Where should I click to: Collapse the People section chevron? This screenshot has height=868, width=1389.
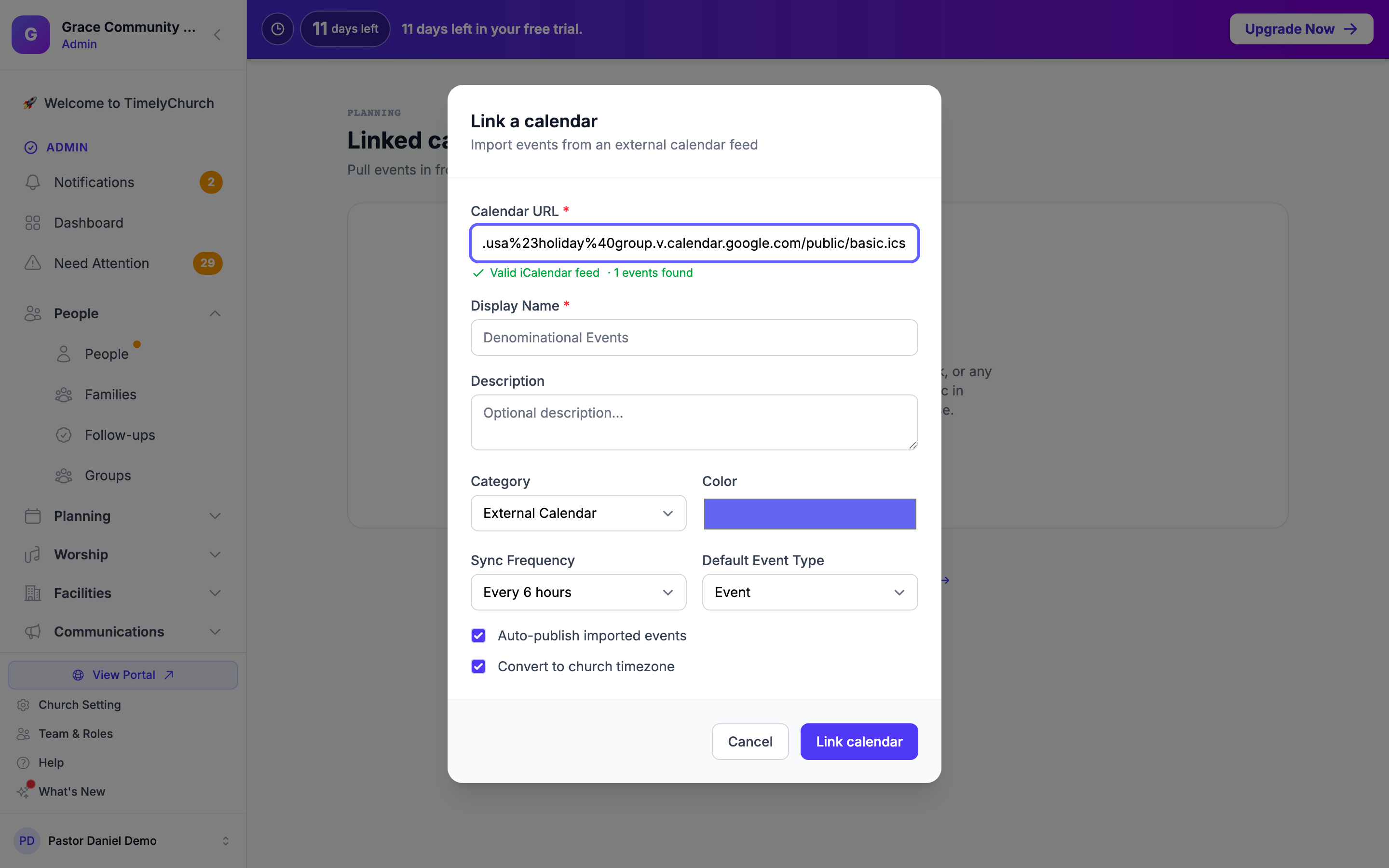[215, 313]
